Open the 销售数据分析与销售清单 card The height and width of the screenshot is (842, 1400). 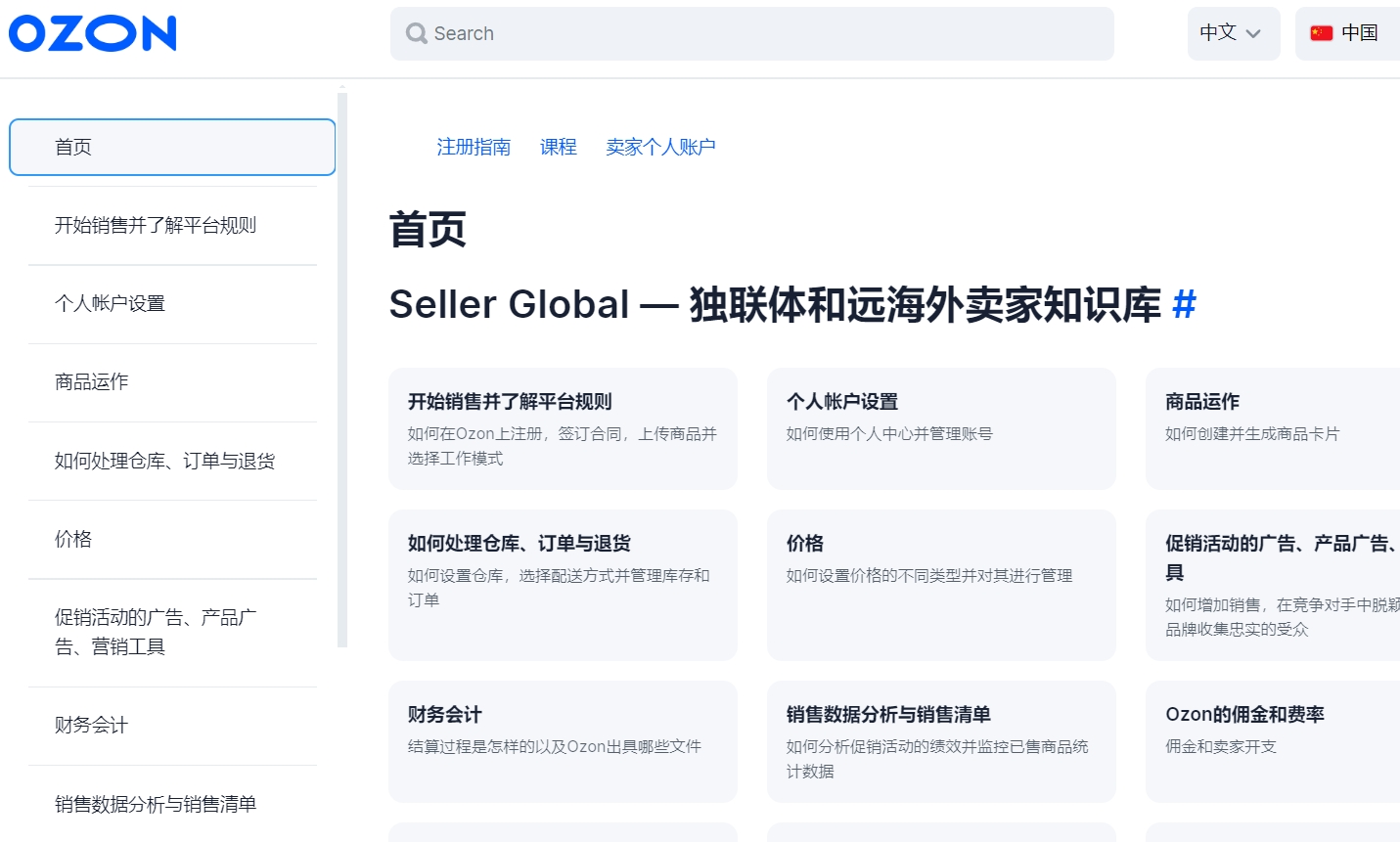pos(941,741)
